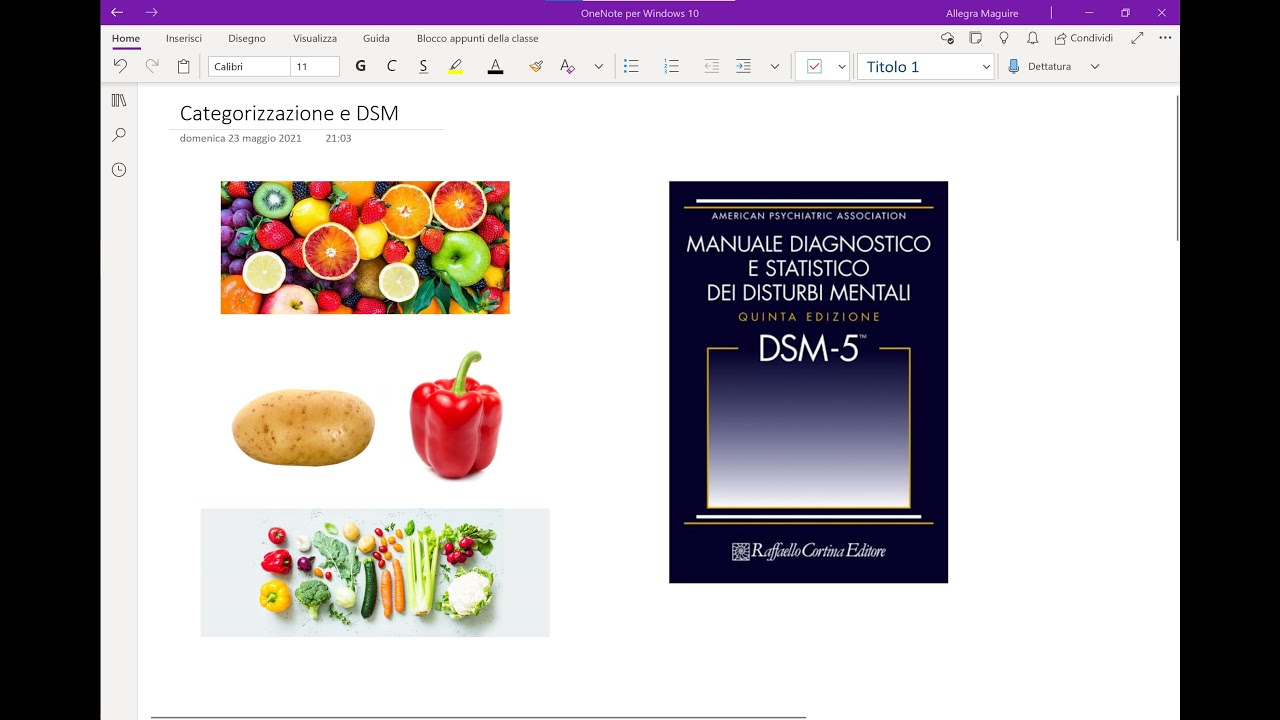This screenshot has width=1280, height=720.
Task: Go back with the title bar arrow
Action: click(x=116, y=13)
